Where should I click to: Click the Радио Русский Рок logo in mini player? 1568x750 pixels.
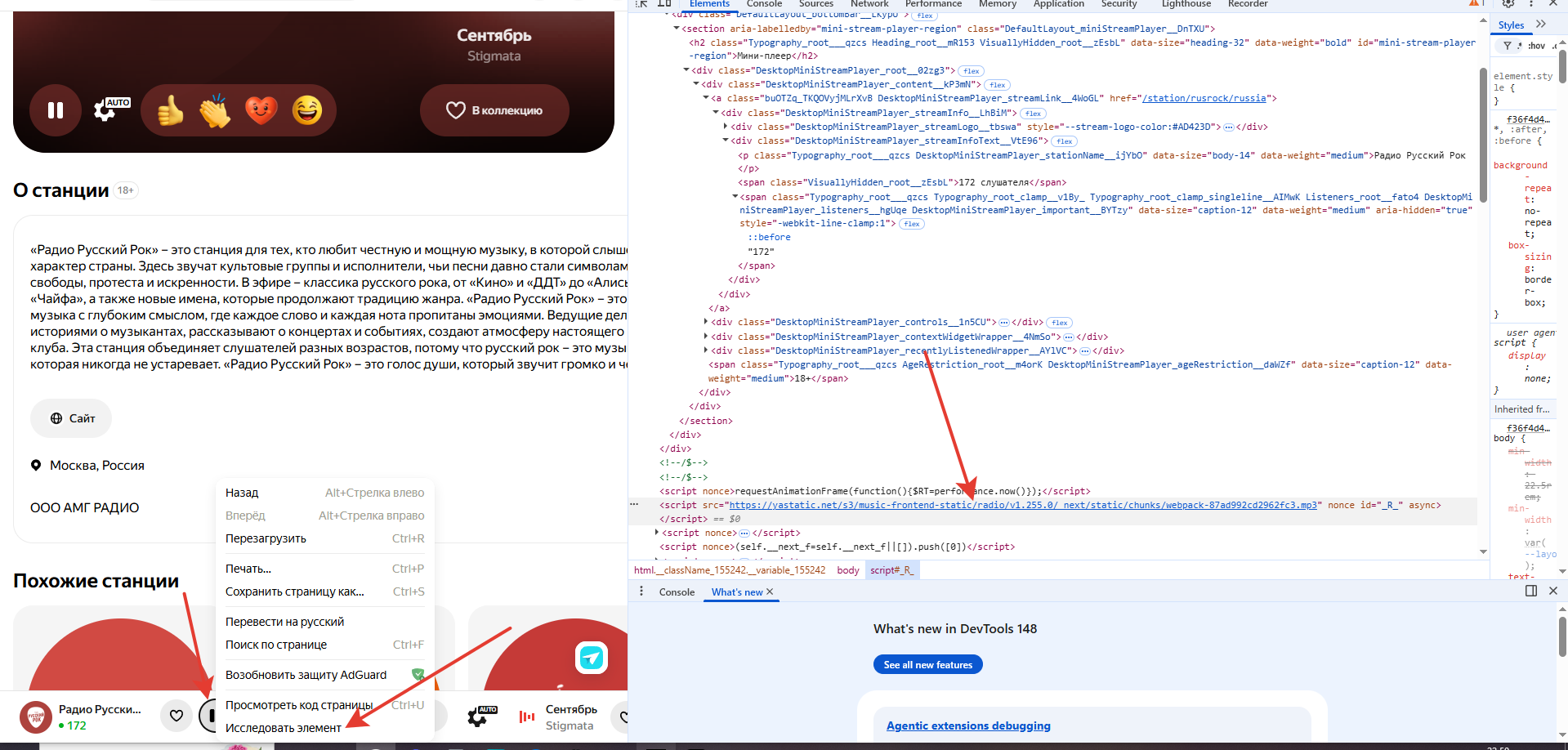(x=36, y=717)
